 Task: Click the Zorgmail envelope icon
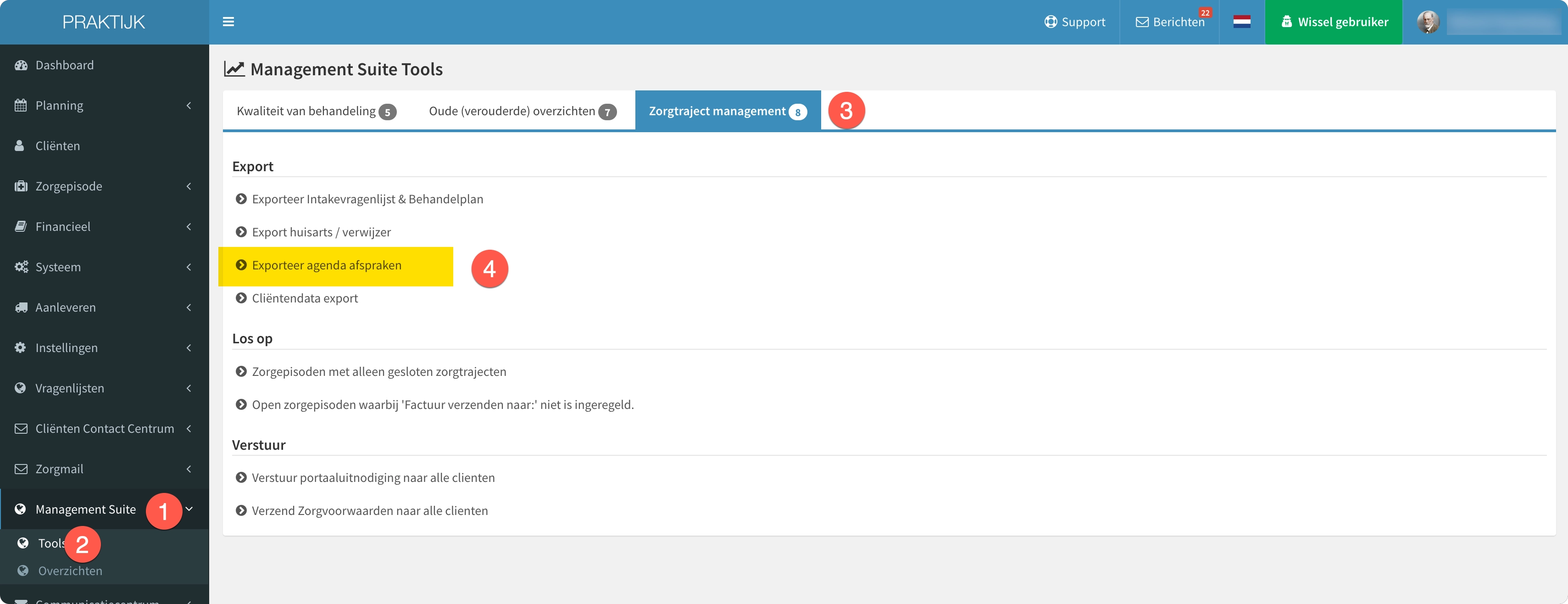21,469
